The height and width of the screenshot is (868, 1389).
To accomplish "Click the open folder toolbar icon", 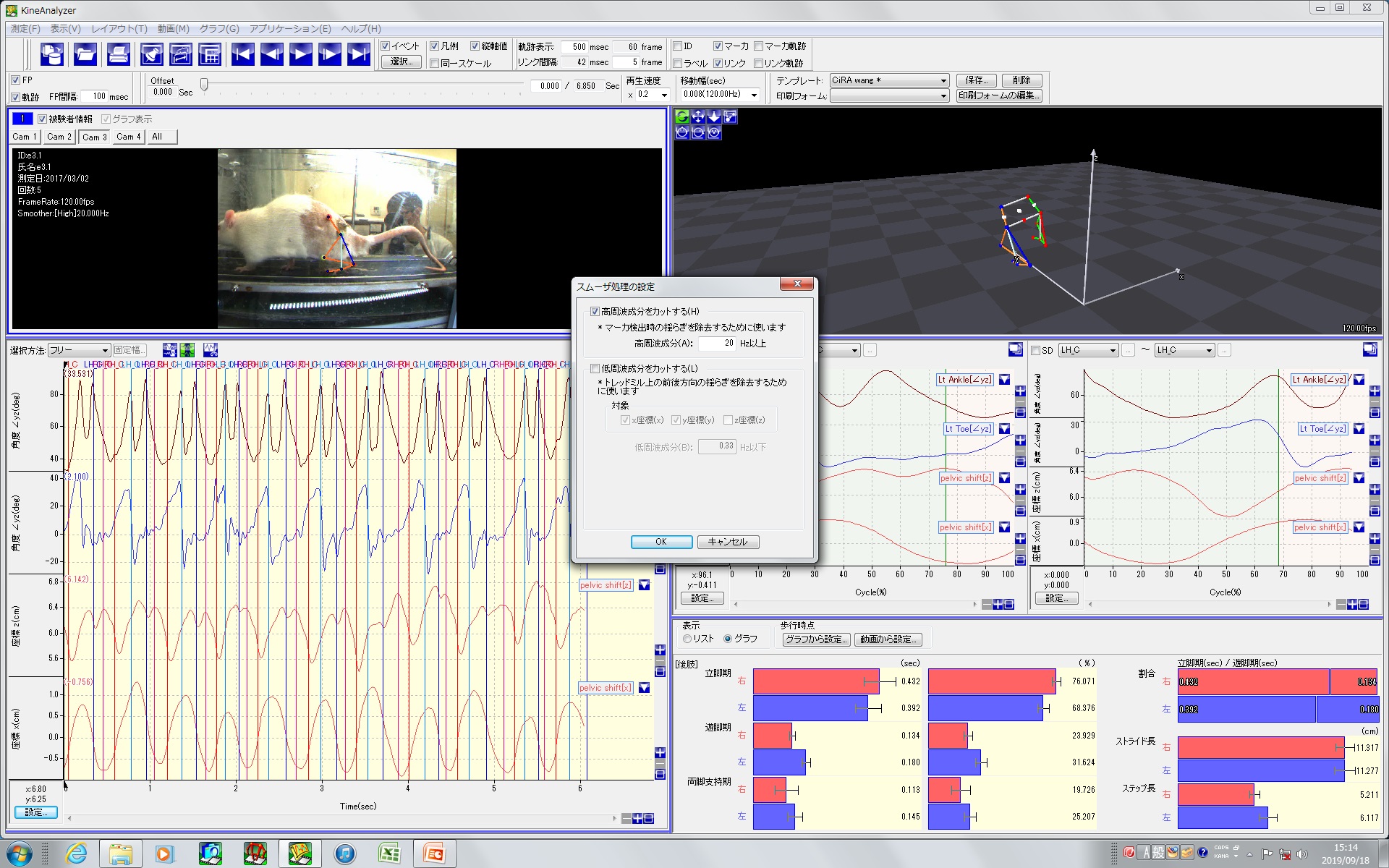I will [x=85, y=54].
